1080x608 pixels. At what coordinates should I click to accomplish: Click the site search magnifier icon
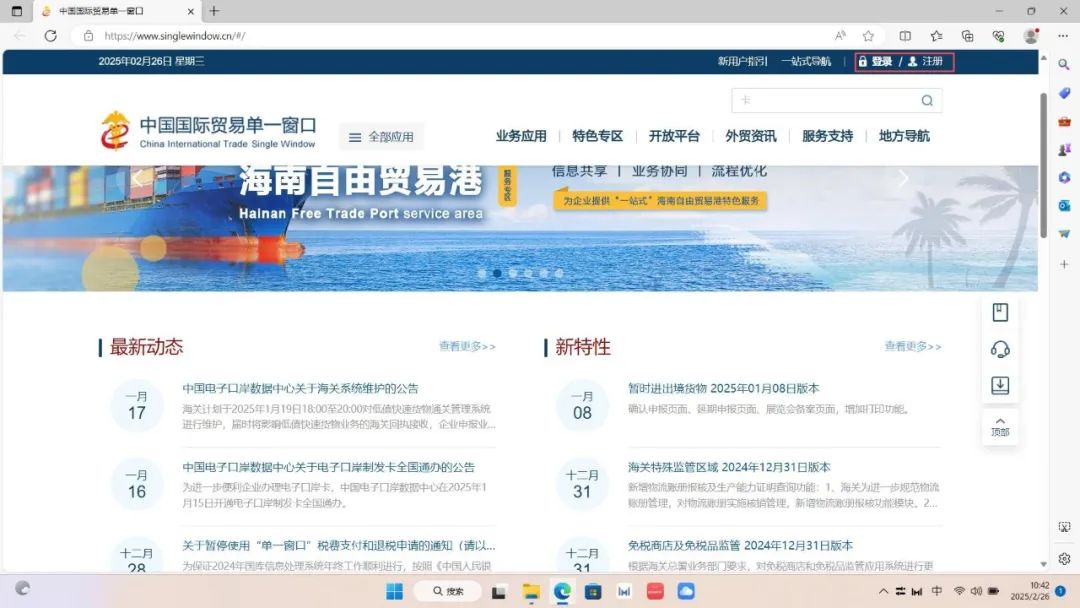927,101
